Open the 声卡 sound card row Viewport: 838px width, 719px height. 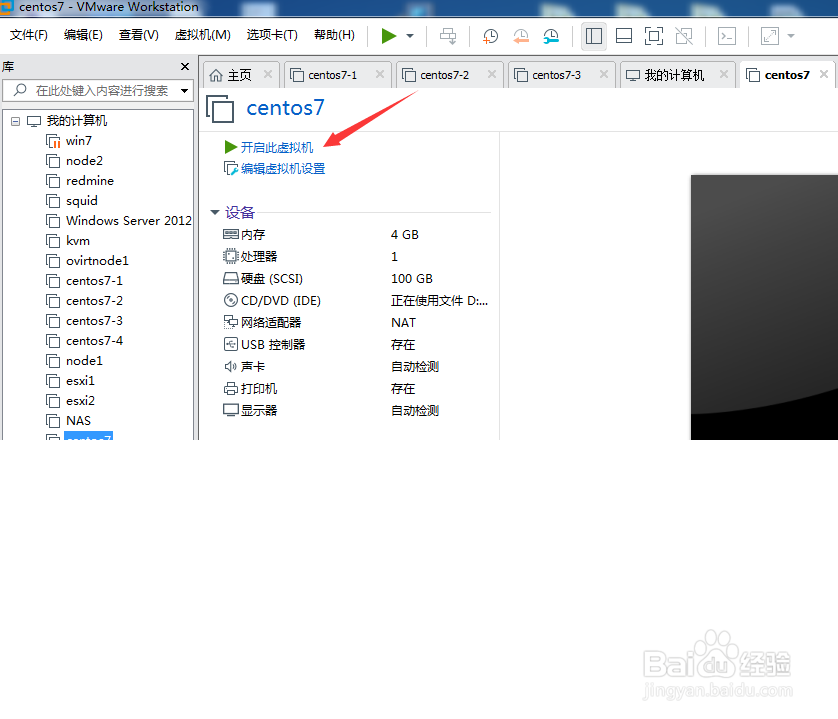coord(355,366)
